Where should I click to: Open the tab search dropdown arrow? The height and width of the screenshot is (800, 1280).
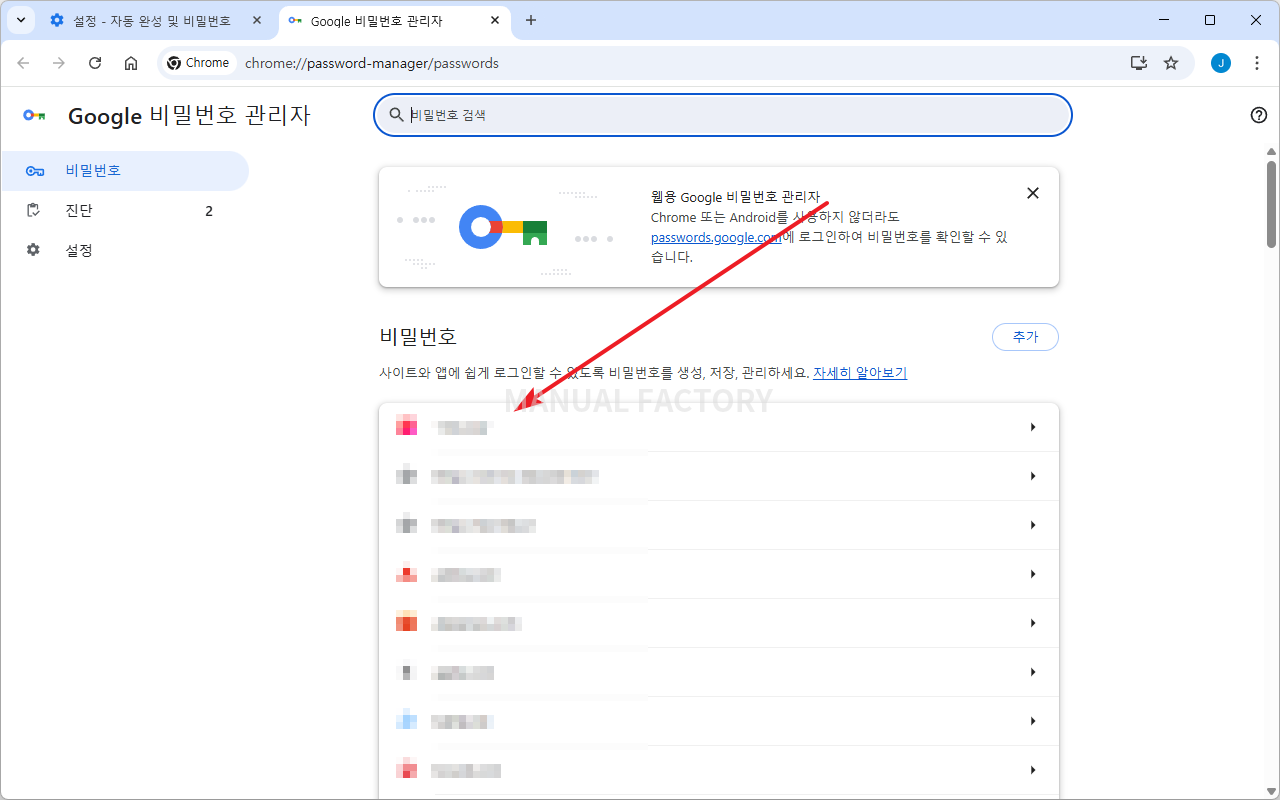pyautogui.click(x=21, y=20)
